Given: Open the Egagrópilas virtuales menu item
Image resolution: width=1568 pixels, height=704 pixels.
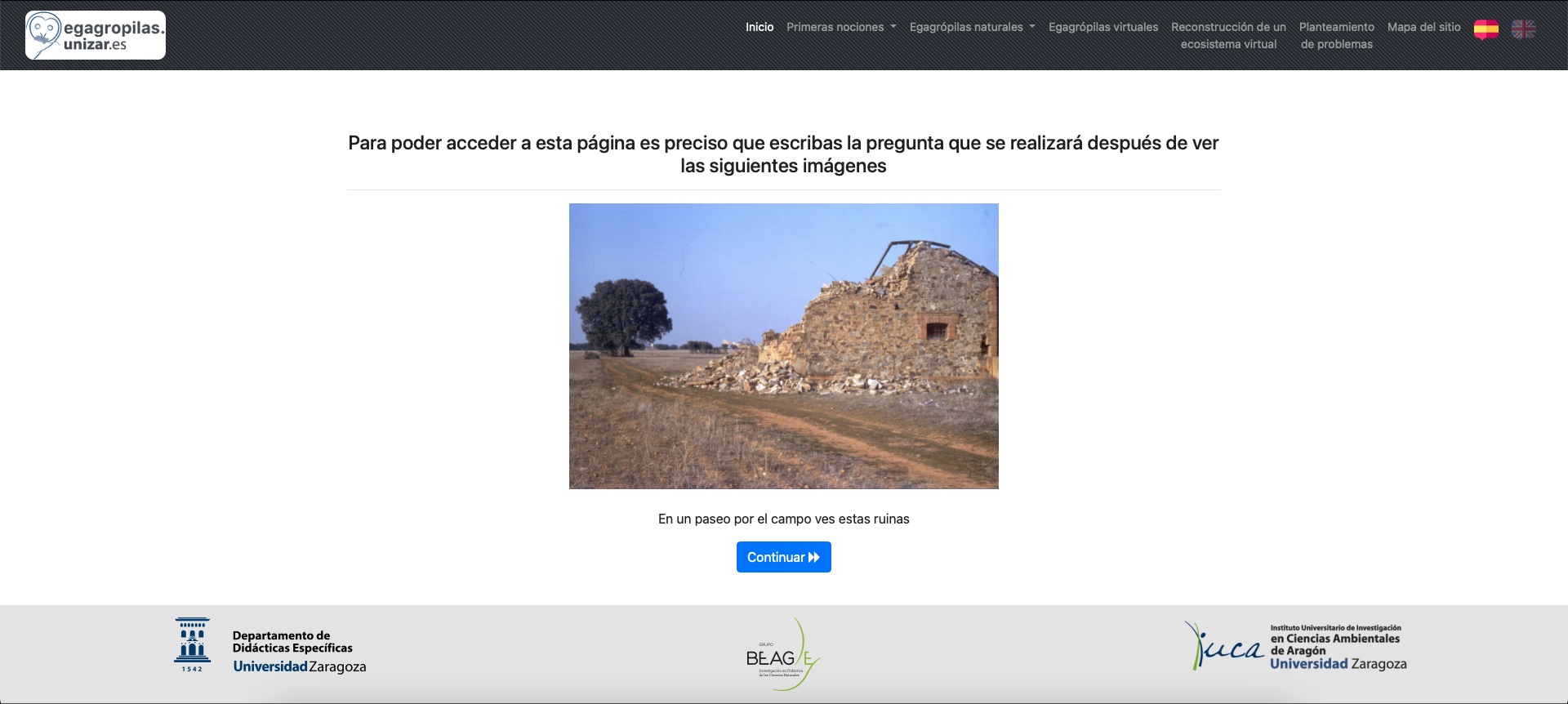Looking at the screenshot, I should (x=1102, y=27).
